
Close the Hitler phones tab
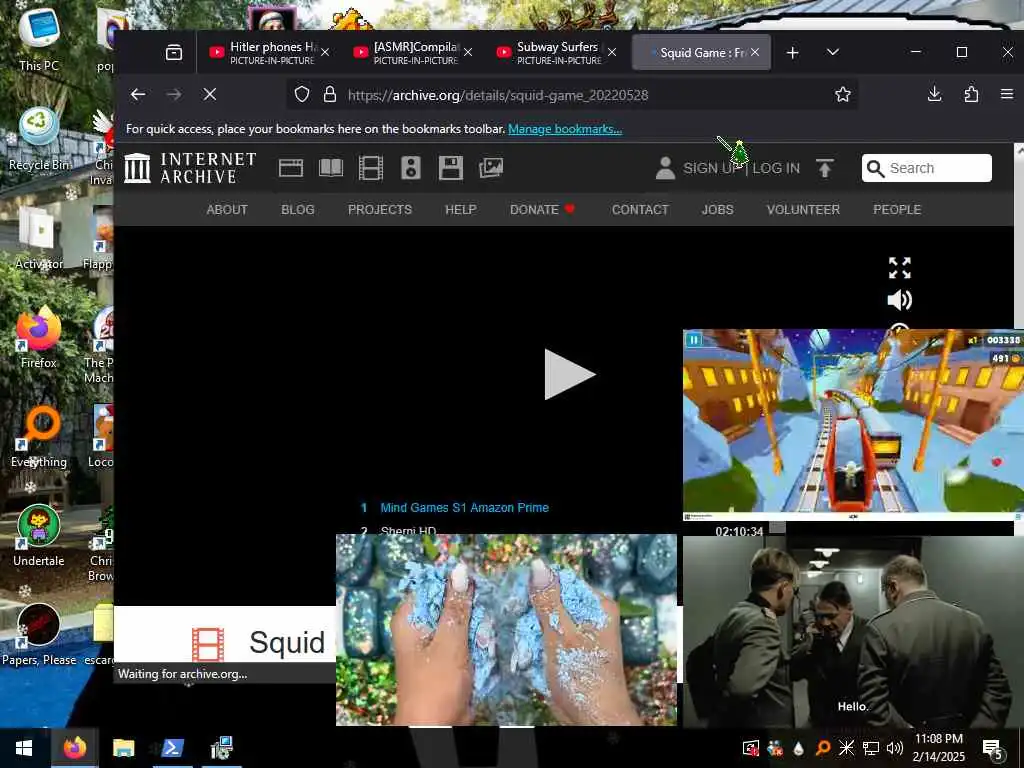[x=325, y=52]
